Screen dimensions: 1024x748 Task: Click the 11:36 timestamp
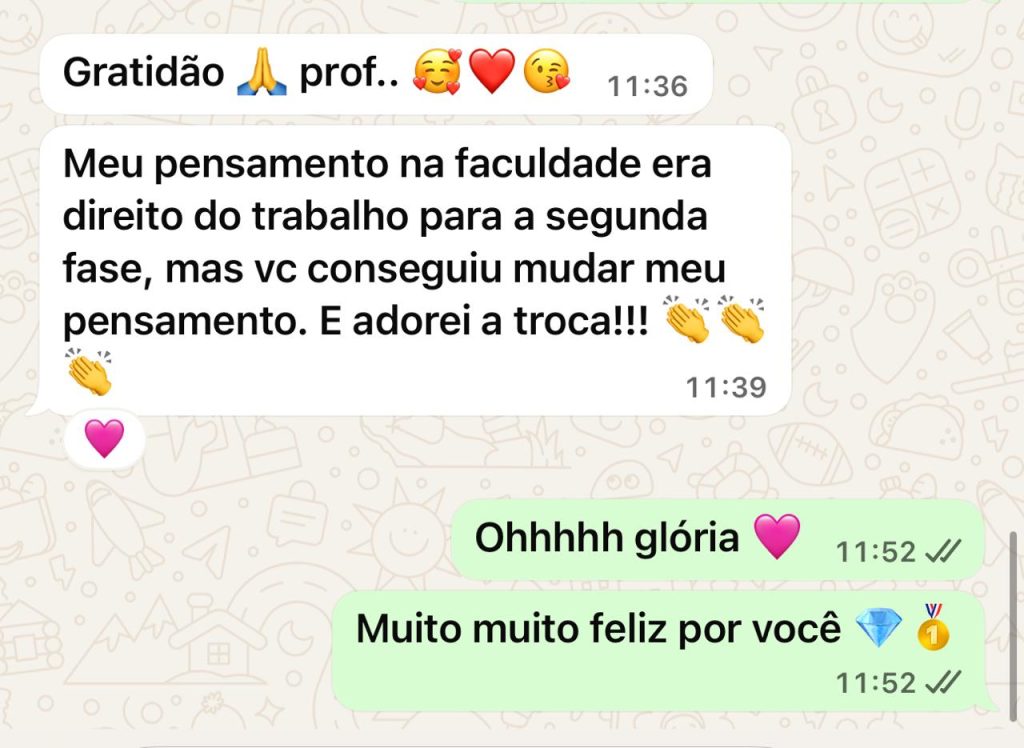(647, 86)
